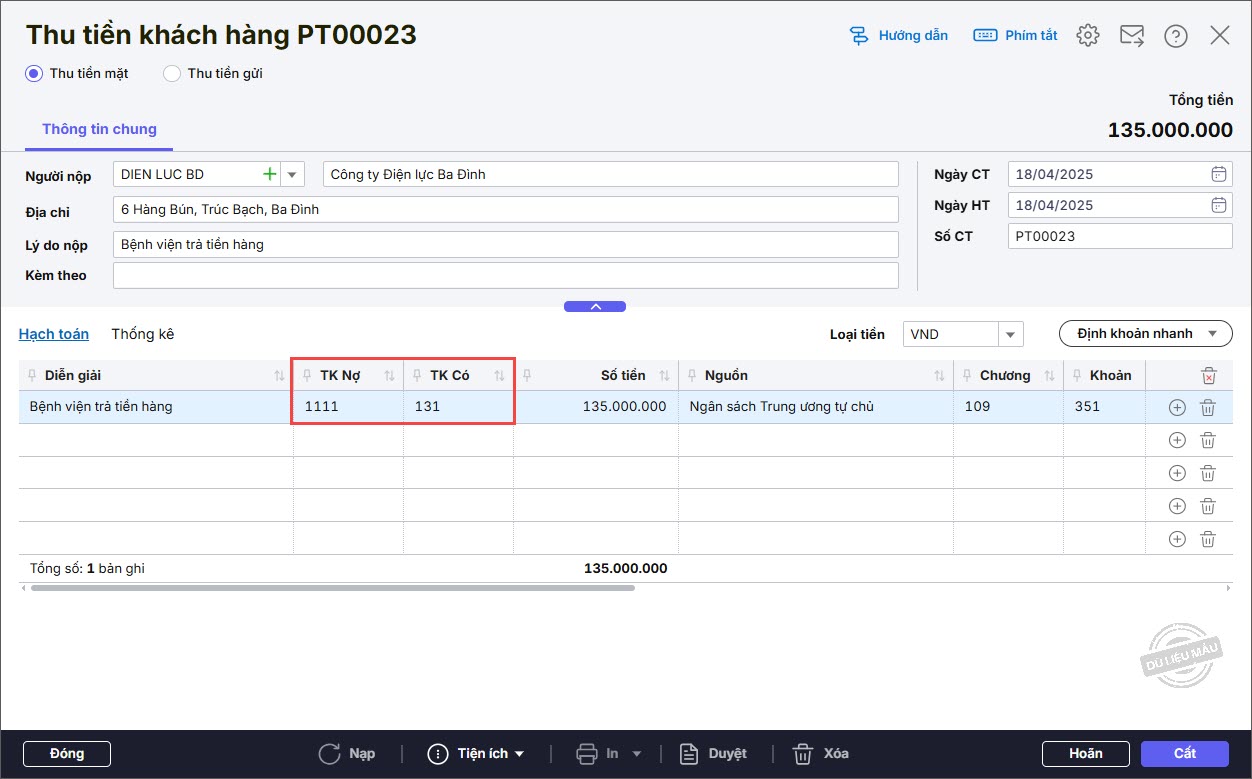Switch to the Thống kê tab
Image resolution: width=1252 pixels, height=779 pixels.
pyautogui.click(x=142, y=334)
